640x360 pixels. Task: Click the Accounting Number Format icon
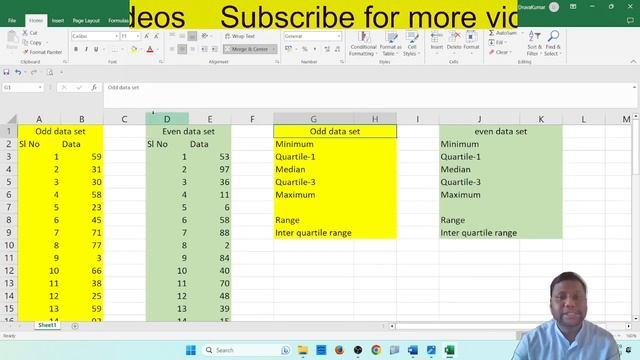289,49
